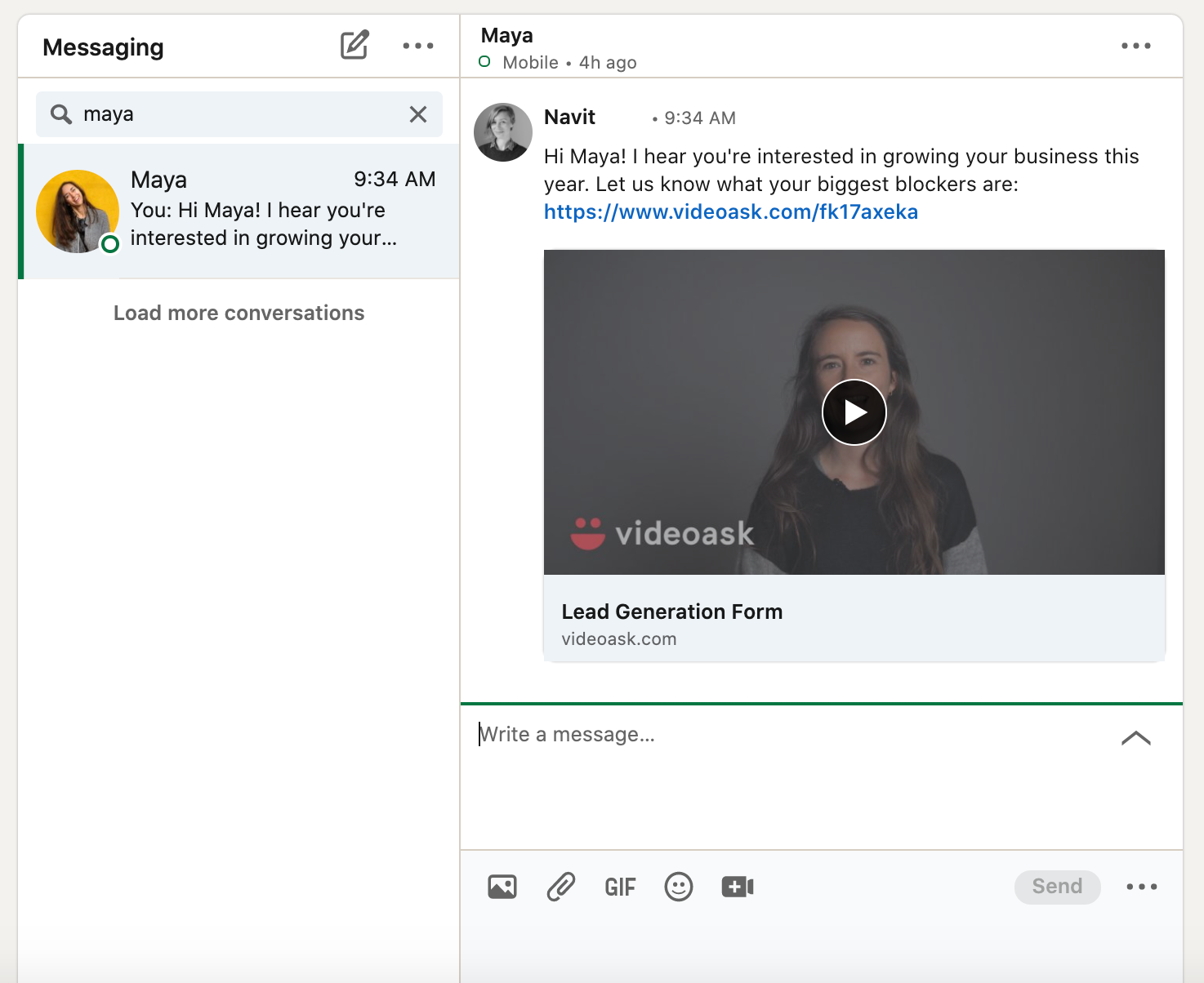The height and width of the screenshot is (983, 1204).
Task: Expand the message compose box with the chevron
Action: pyautogui.click(x=1136, y=738)
